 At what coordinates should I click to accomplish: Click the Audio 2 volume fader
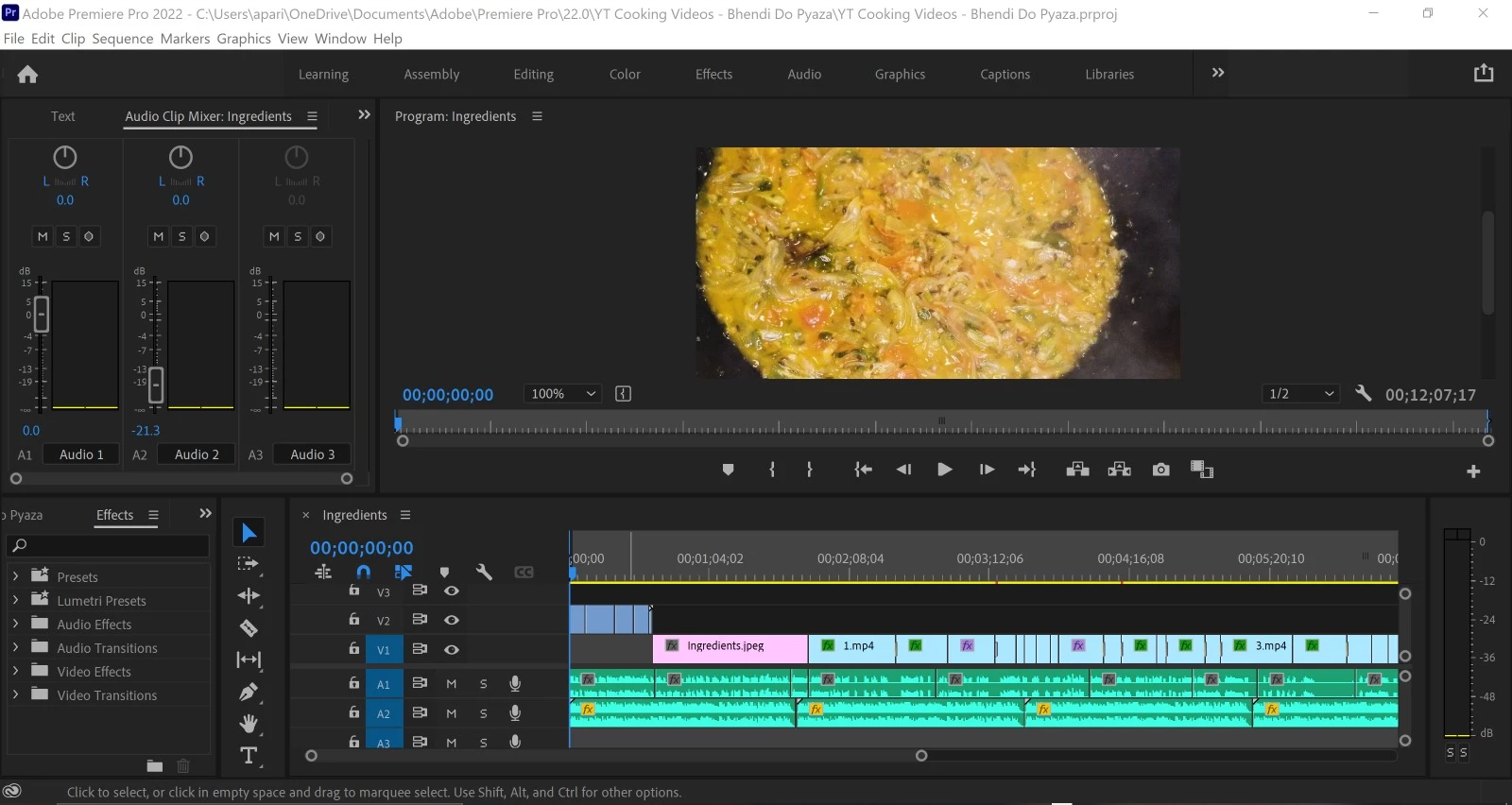click(x=156, y=384)
